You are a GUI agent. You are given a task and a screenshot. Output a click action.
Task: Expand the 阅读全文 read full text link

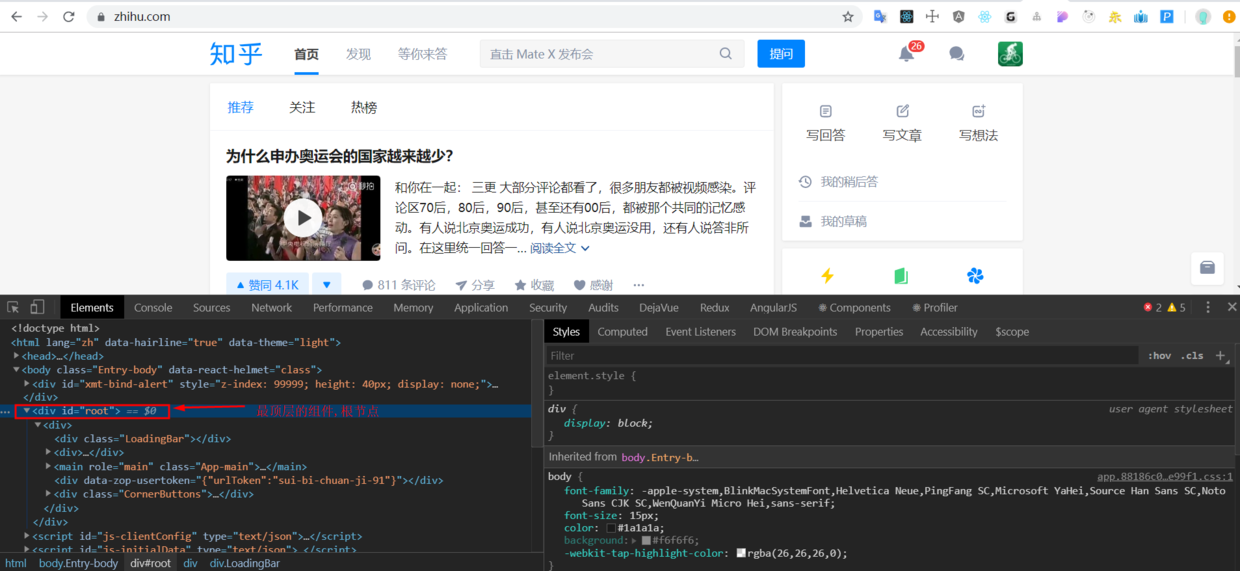click(x=560, y=248)
